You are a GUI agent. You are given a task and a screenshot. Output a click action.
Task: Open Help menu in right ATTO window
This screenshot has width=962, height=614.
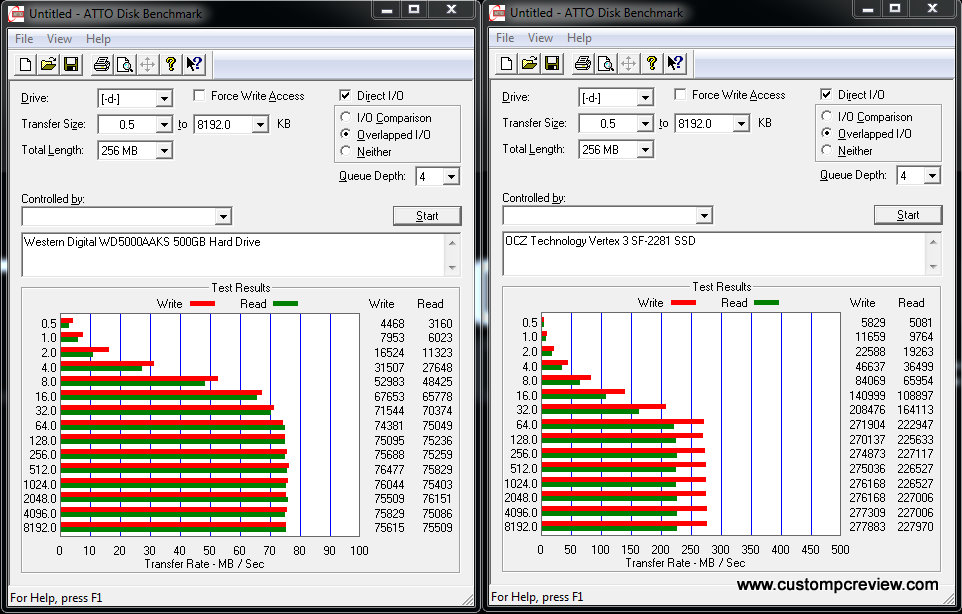pyautogui.click(x=579, y=37)
